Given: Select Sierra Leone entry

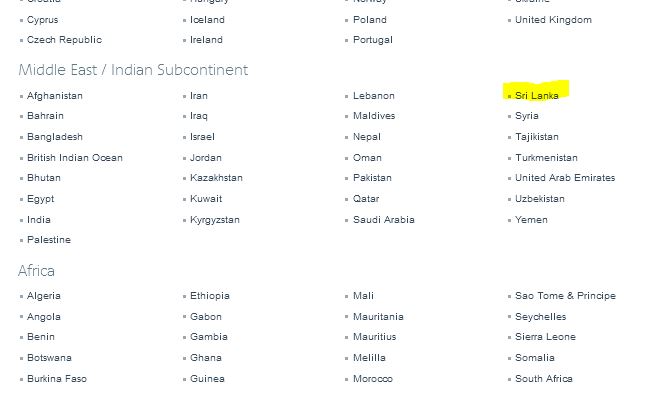Looking at the screenshot, I should point(545,337).
